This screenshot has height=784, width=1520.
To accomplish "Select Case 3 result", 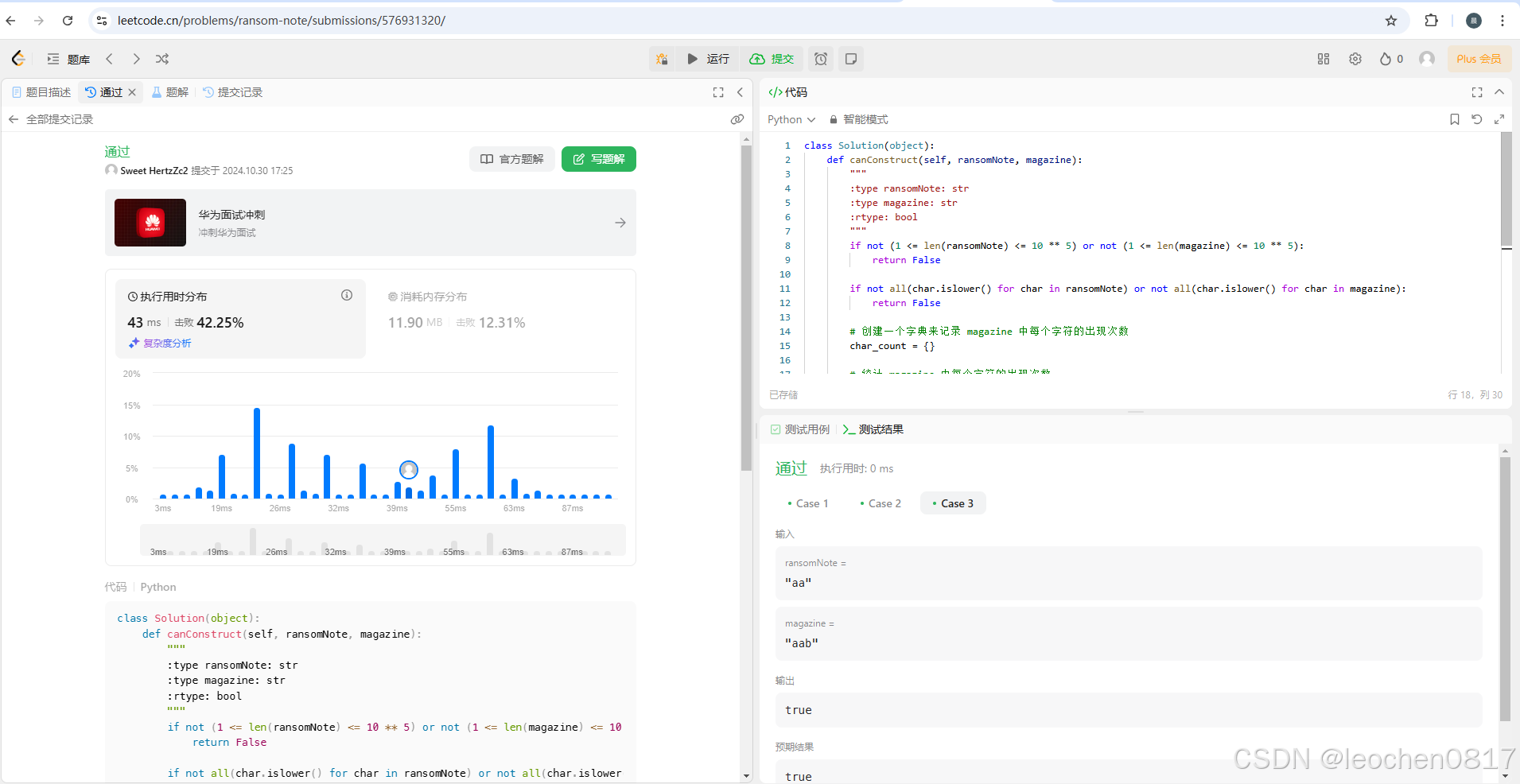I will [953, 503].
